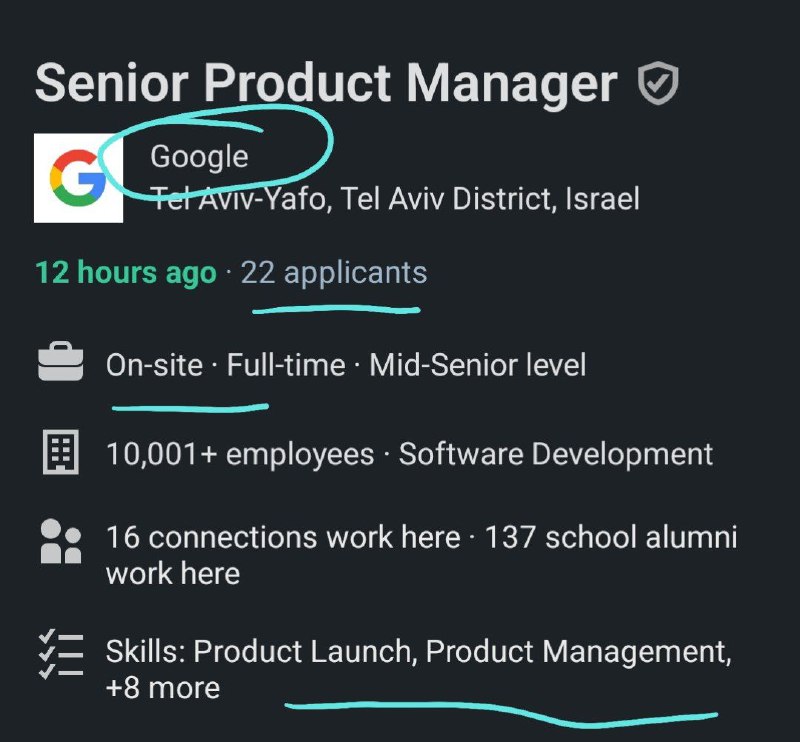The width and height of the screenshot is (800, 742).
Task: Click the Product Launch skill text
Action: (303, 652)
